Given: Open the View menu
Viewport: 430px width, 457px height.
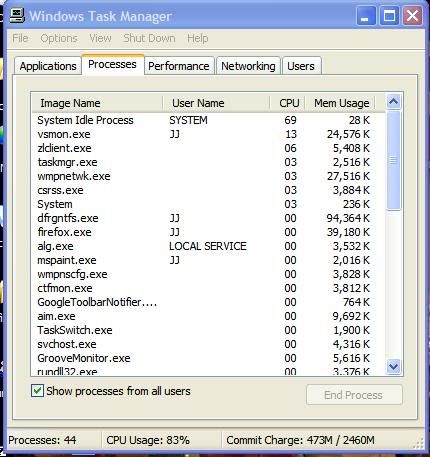Looking at the screenshot, I should 100,38.
